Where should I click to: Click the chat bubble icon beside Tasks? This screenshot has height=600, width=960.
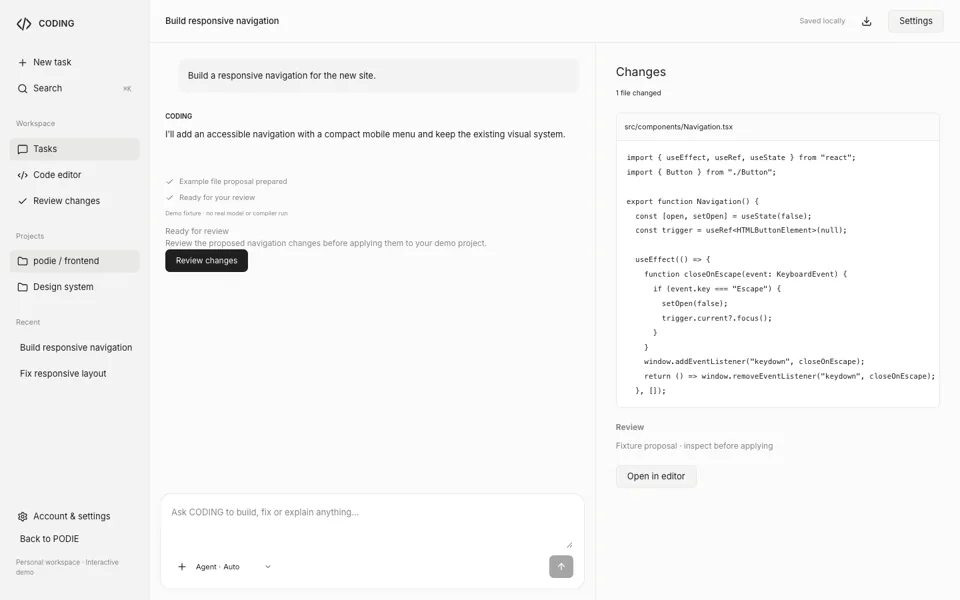(x=23, y=149)
